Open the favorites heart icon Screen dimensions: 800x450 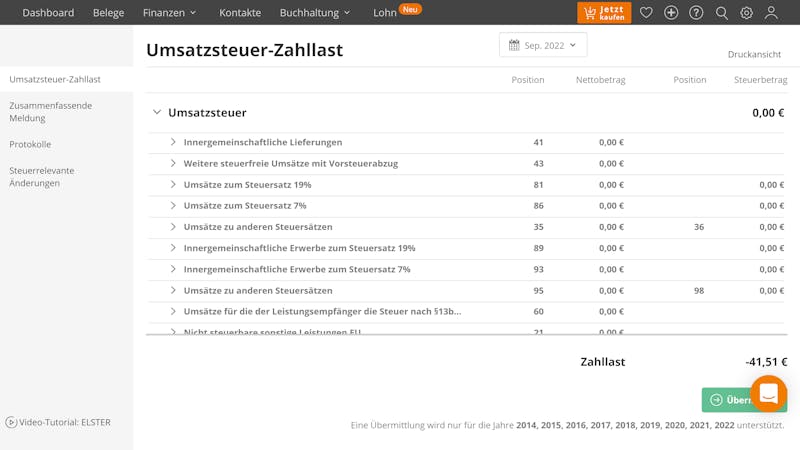[x=646, y=13]
